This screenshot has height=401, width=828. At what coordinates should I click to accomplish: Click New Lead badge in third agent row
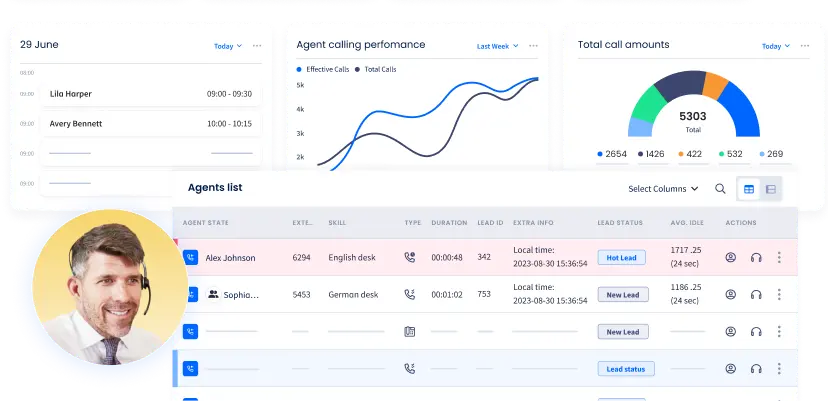[x=623, y=332]
